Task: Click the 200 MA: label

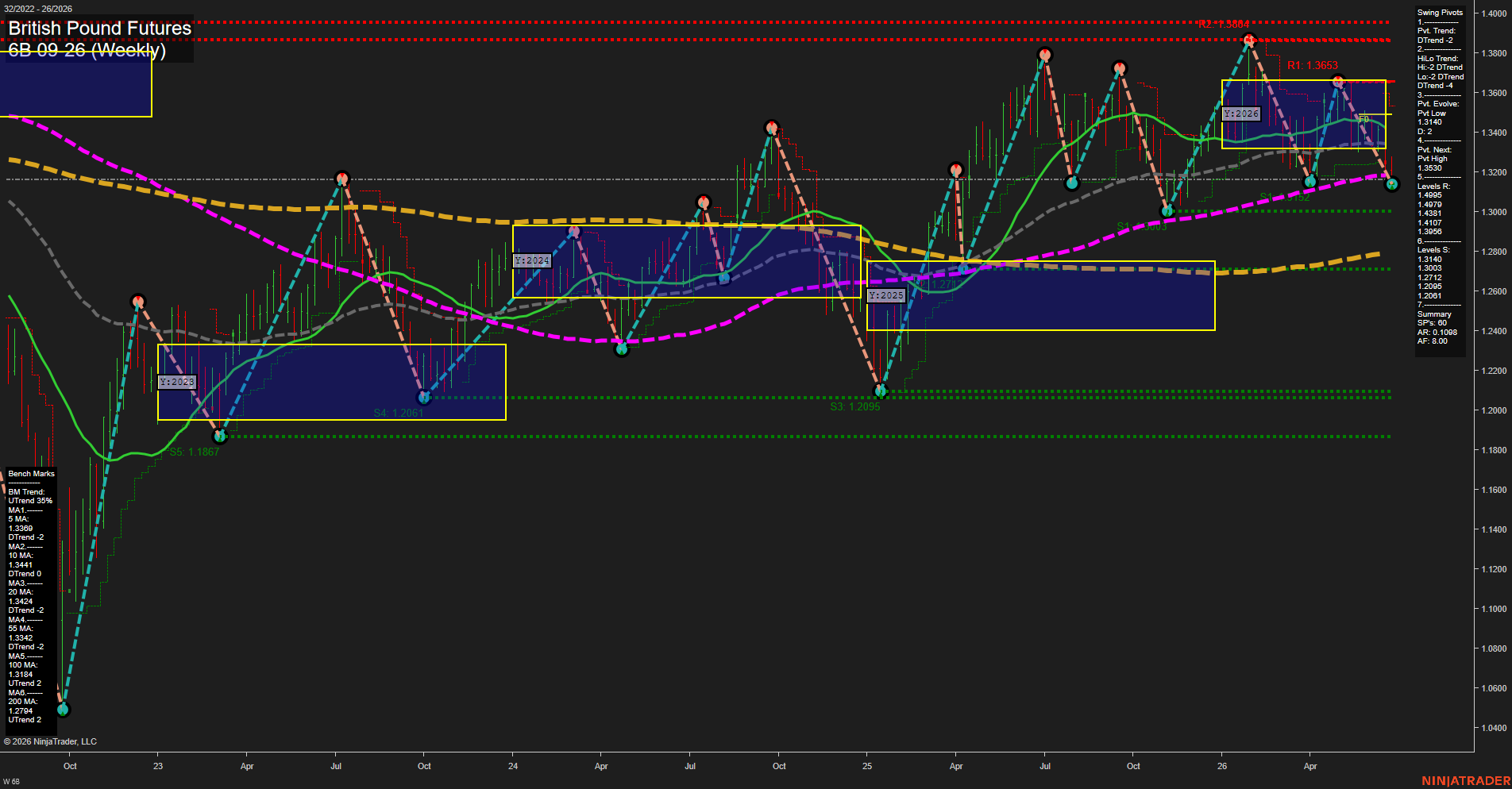Action: tap(22, 702)
